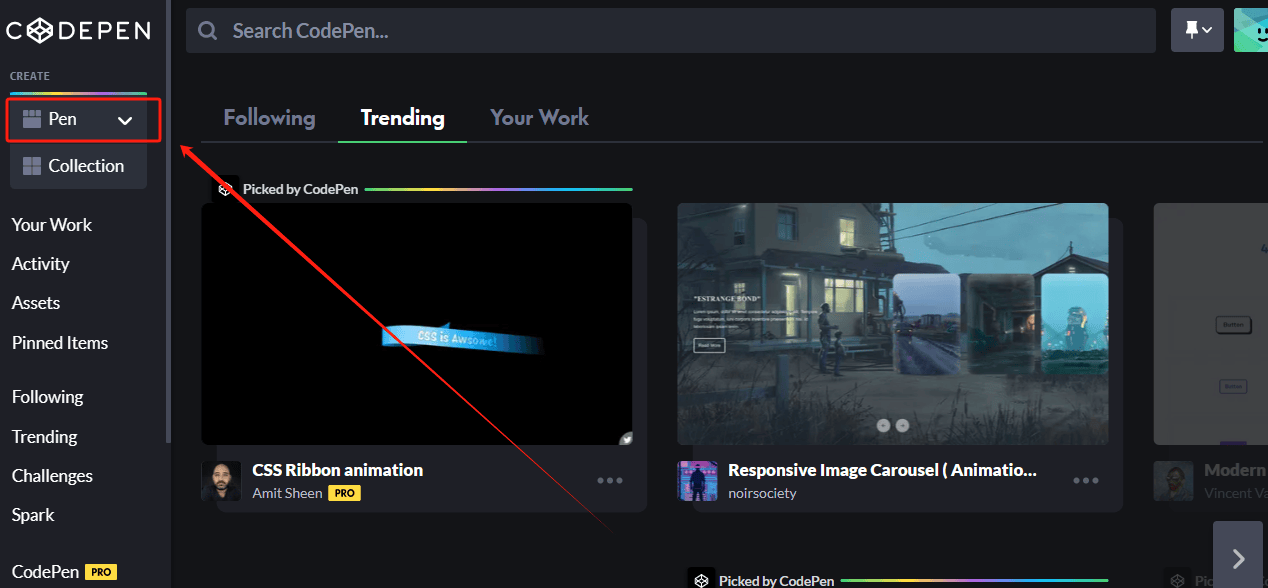Click the search magnifier icon
The height and width of the screenshot is (588, 1268).
tap(207, 30)
